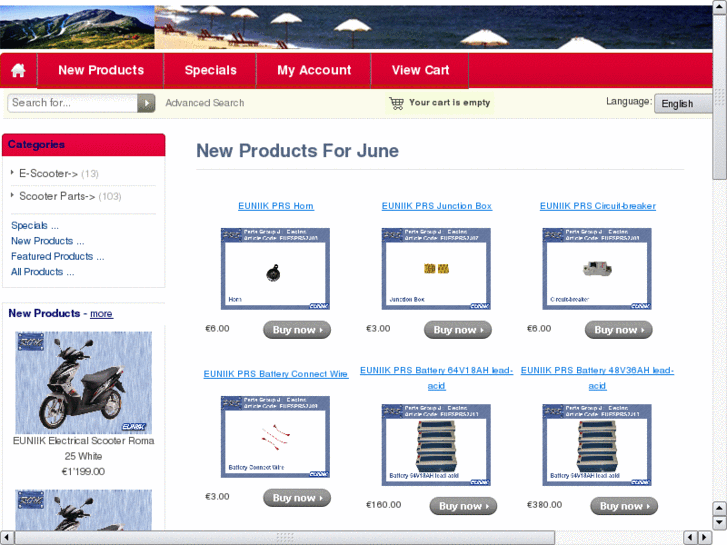This screenshot has height=545, width=727.
Task: Click the €160.00 battery product thumbnail
Action: [x=436, y=445]
